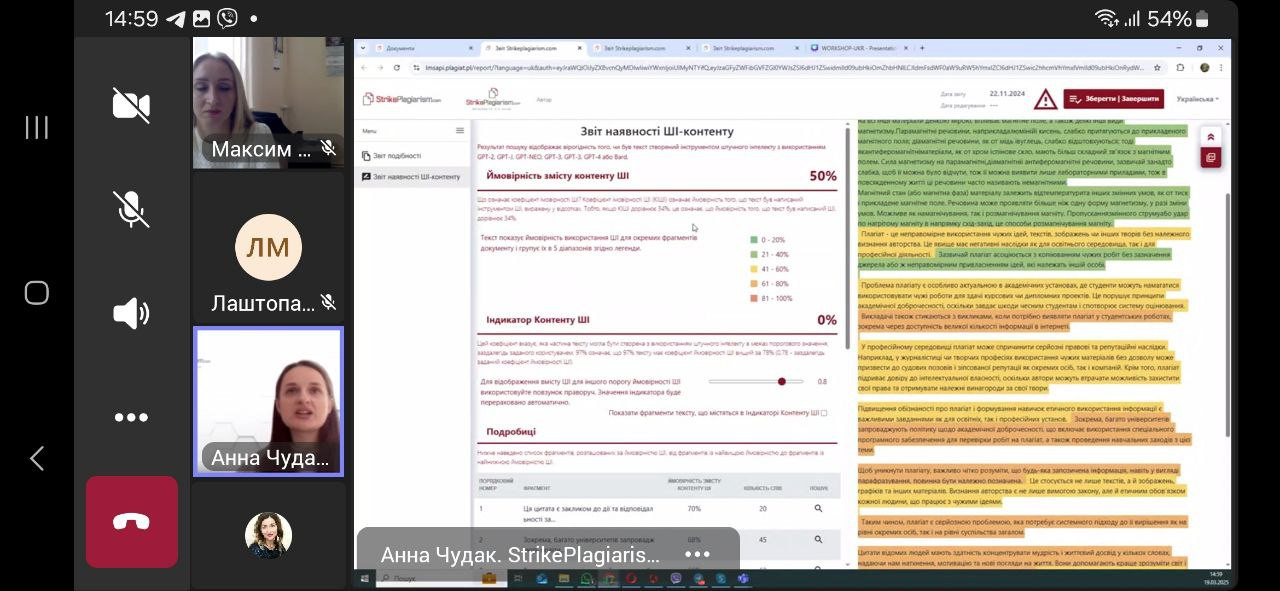Image resolution: width=1280 pixels, height=591 pixels.
Task: Click the Windows Start button in shared screen
Action: tap(365, 578)
